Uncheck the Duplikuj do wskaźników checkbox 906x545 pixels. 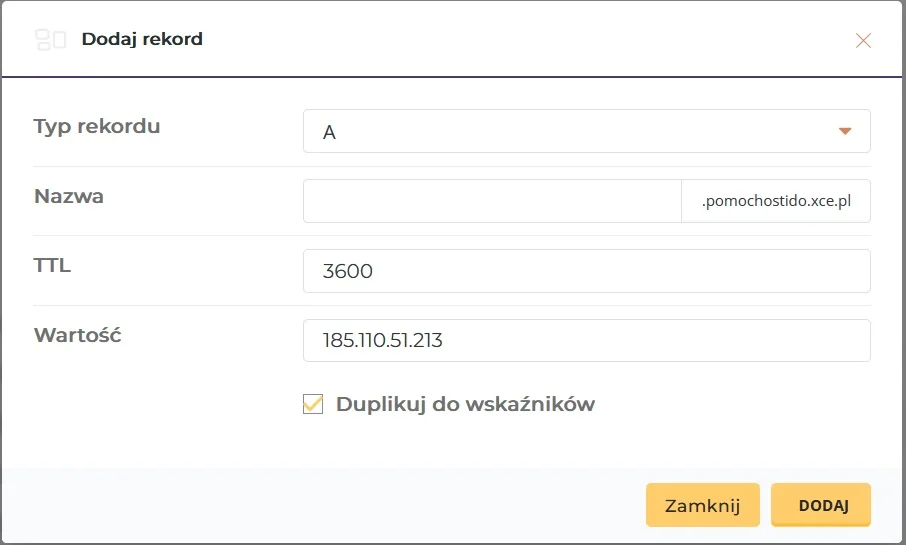click(x=313, y=404)
